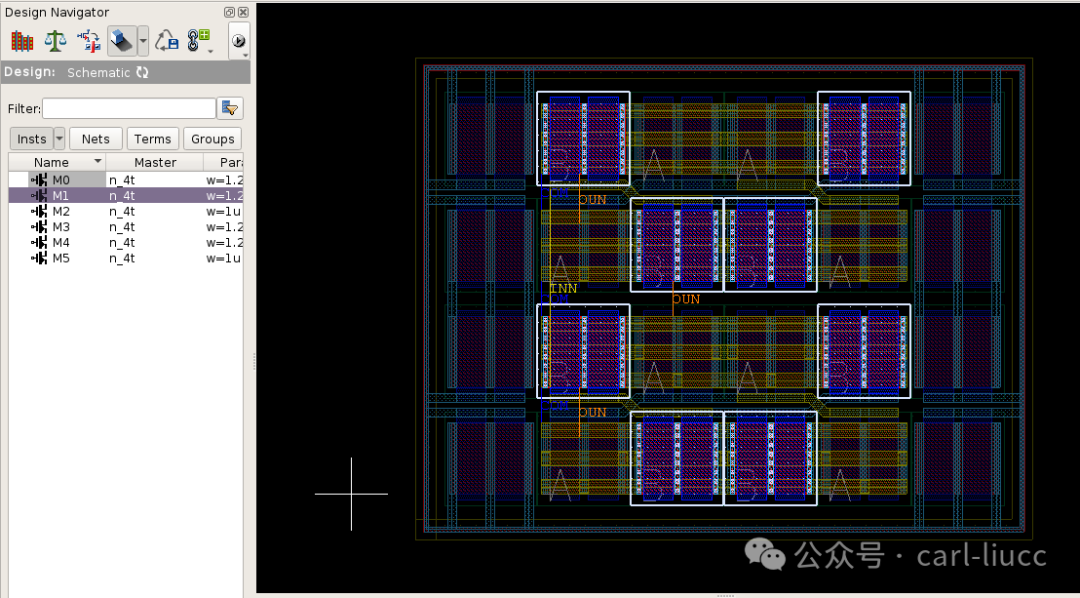Undock the Design Navigator panel float button
Image resolution: width=1080 pixels, height=598 pixels.
coord(230,12)
